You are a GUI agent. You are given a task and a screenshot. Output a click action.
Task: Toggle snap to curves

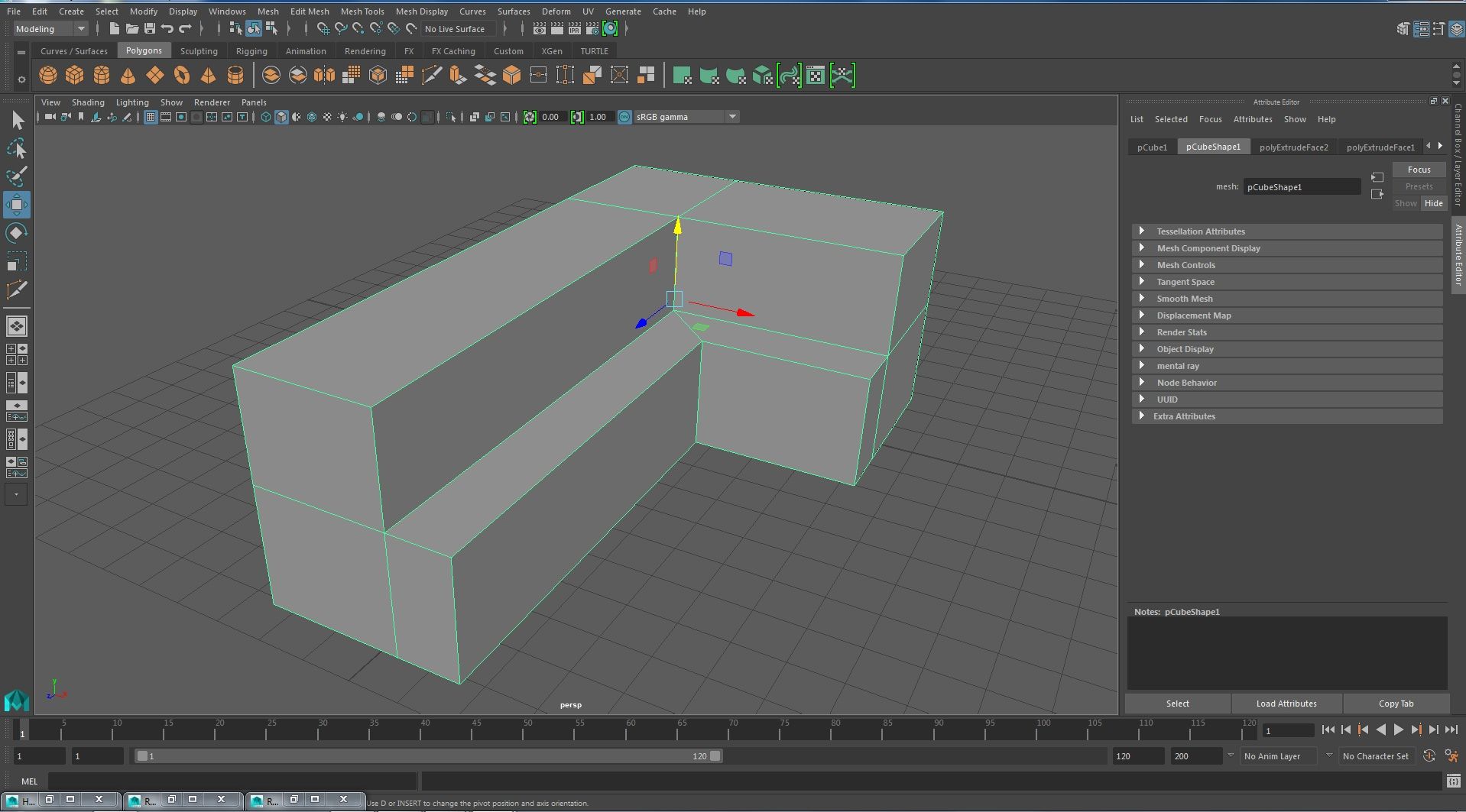coord(341,29)
